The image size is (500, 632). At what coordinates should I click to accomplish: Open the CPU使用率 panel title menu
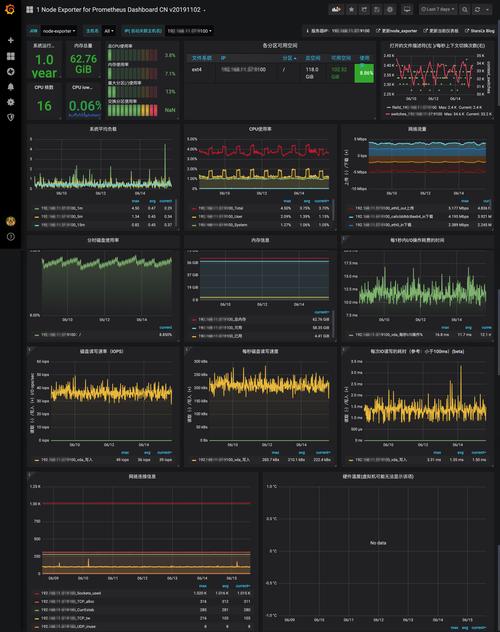click(x=260, y=129)
